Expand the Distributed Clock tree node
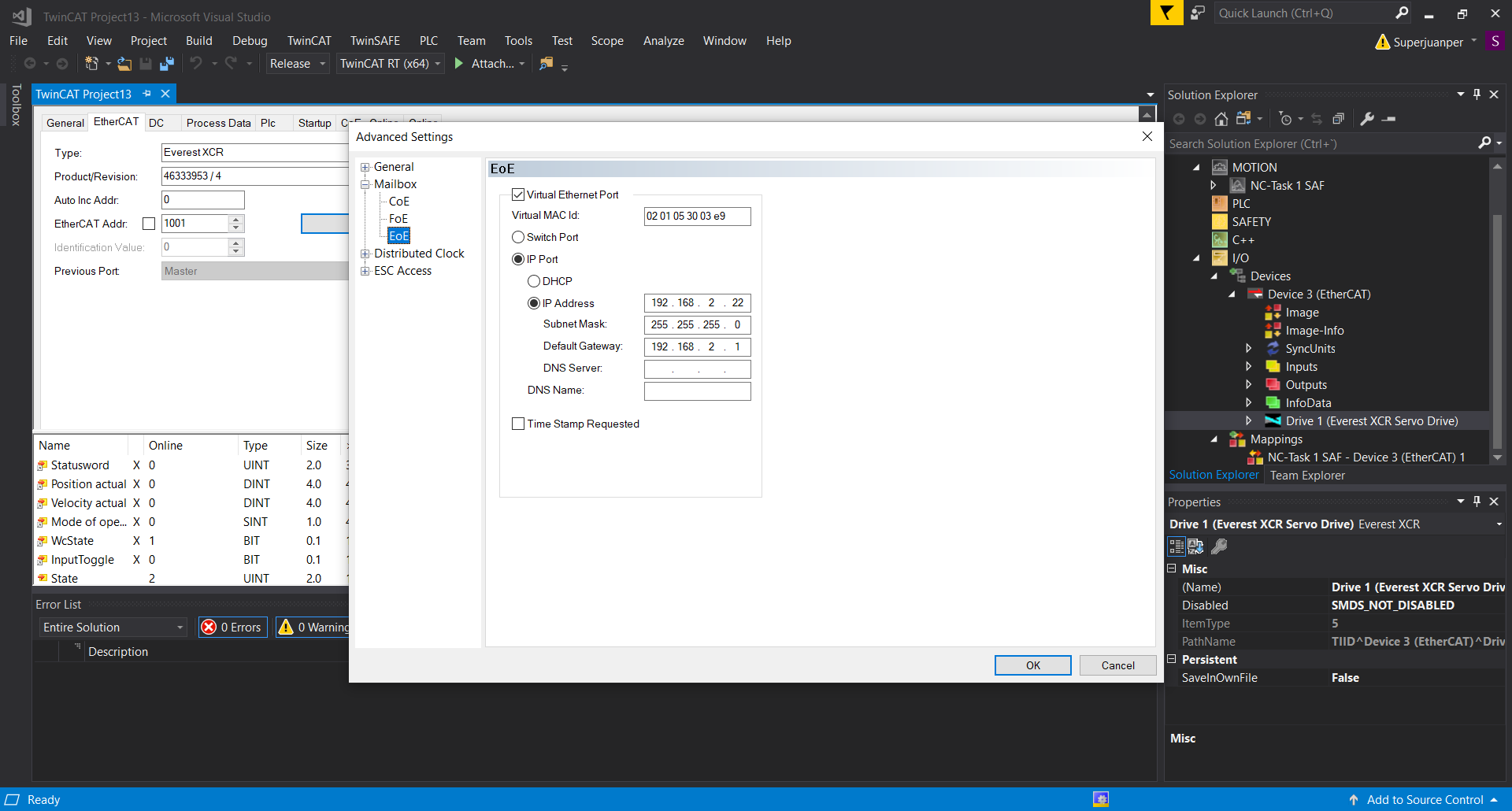This screenshot has height=811, width=1512. coord(365,254)
